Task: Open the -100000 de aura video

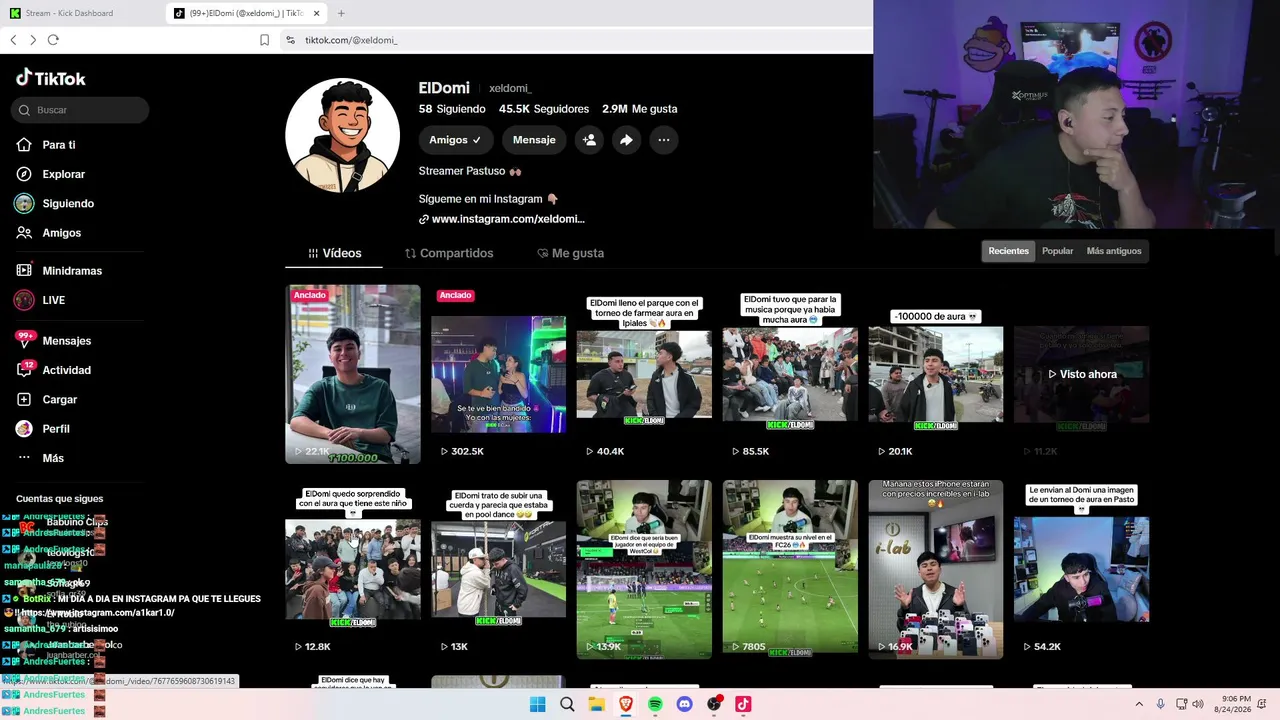Action: click(x=935, y=374)
